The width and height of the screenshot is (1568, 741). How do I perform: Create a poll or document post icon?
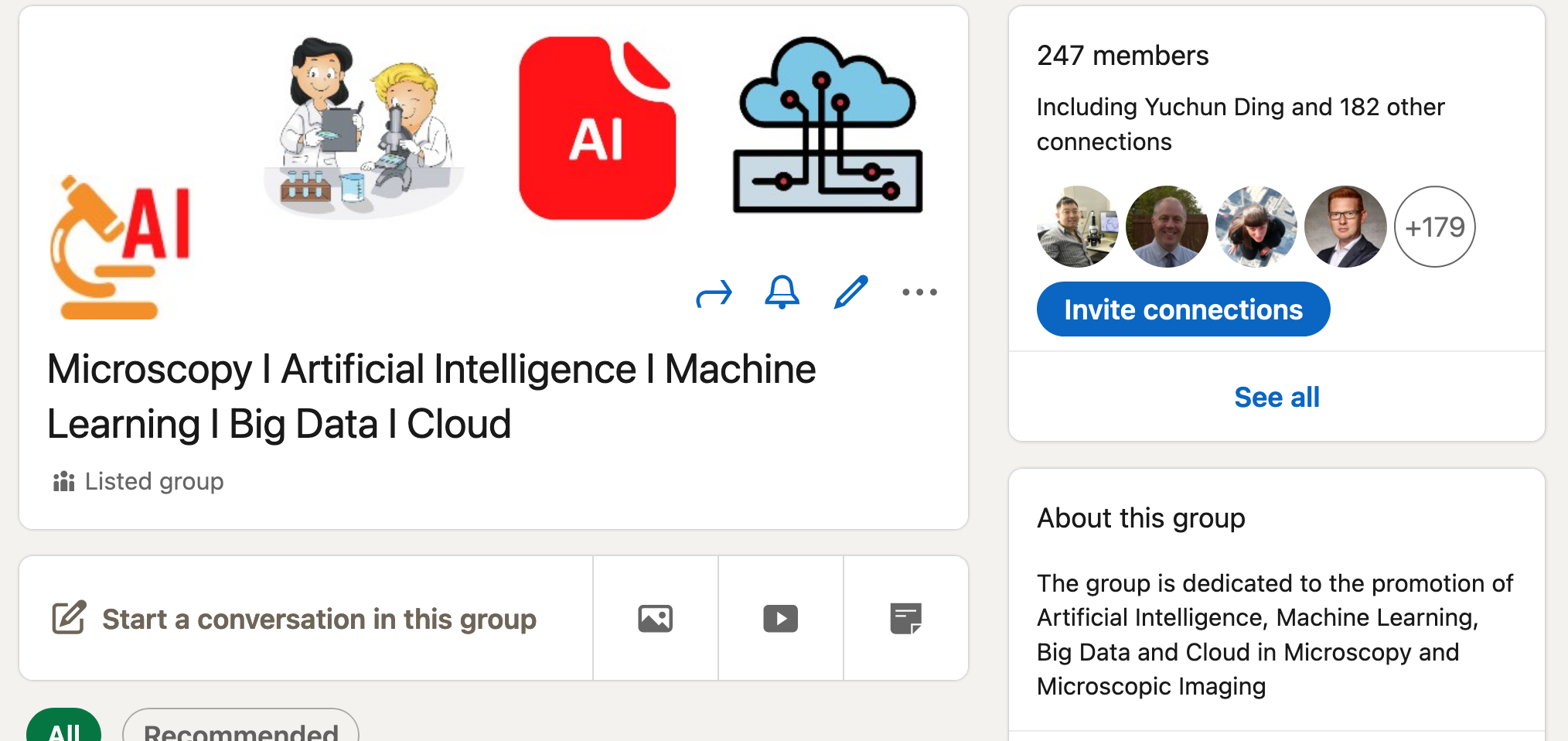click(x=905, y=619)
